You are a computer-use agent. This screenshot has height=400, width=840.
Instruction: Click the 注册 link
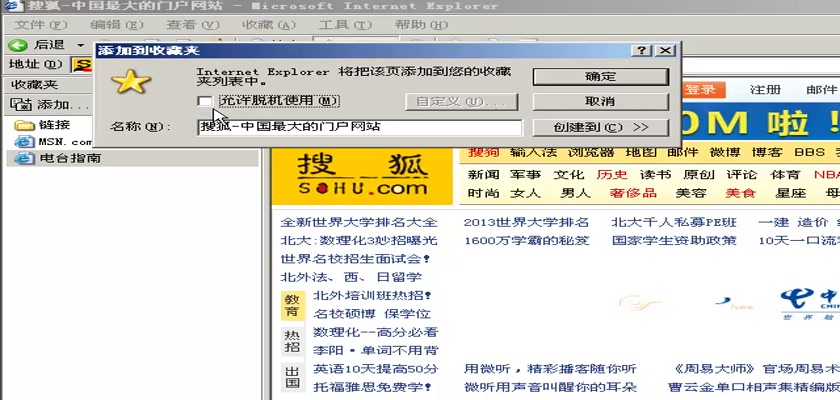tap(766, 90)
